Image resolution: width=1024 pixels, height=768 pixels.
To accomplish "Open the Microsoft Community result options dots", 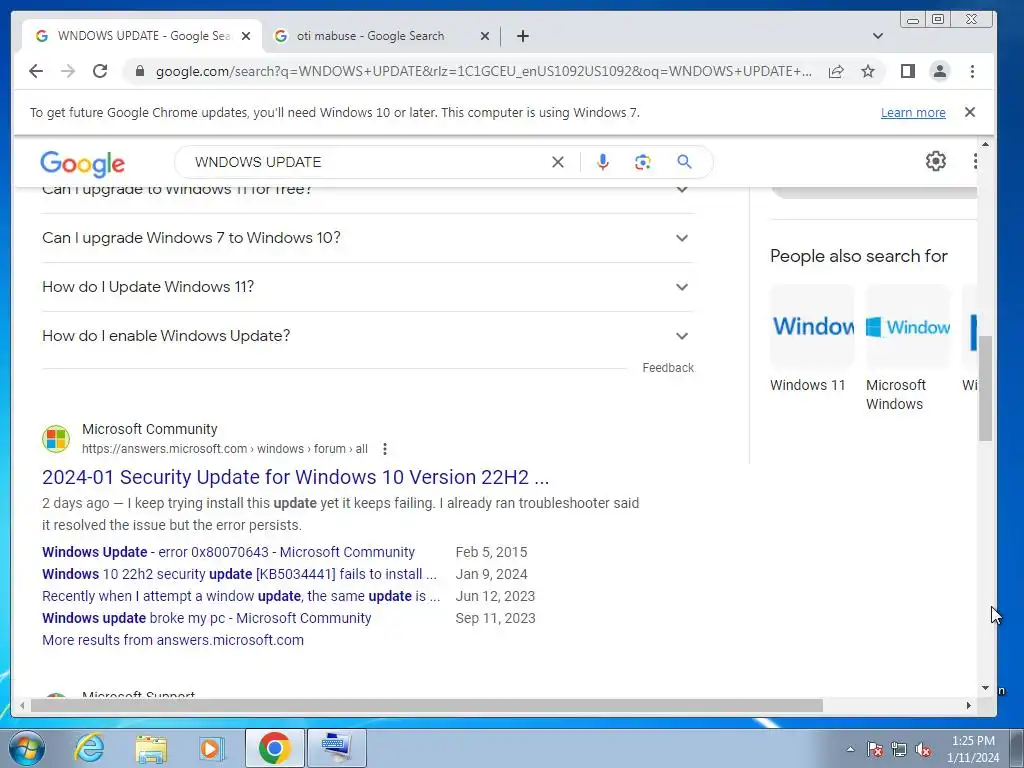I will 385,449.
